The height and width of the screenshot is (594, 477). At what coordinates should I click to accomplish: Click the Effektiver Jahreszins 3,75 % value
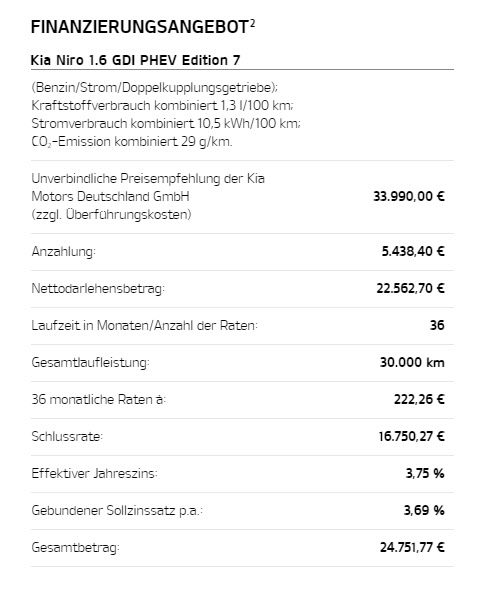[425, 474]
